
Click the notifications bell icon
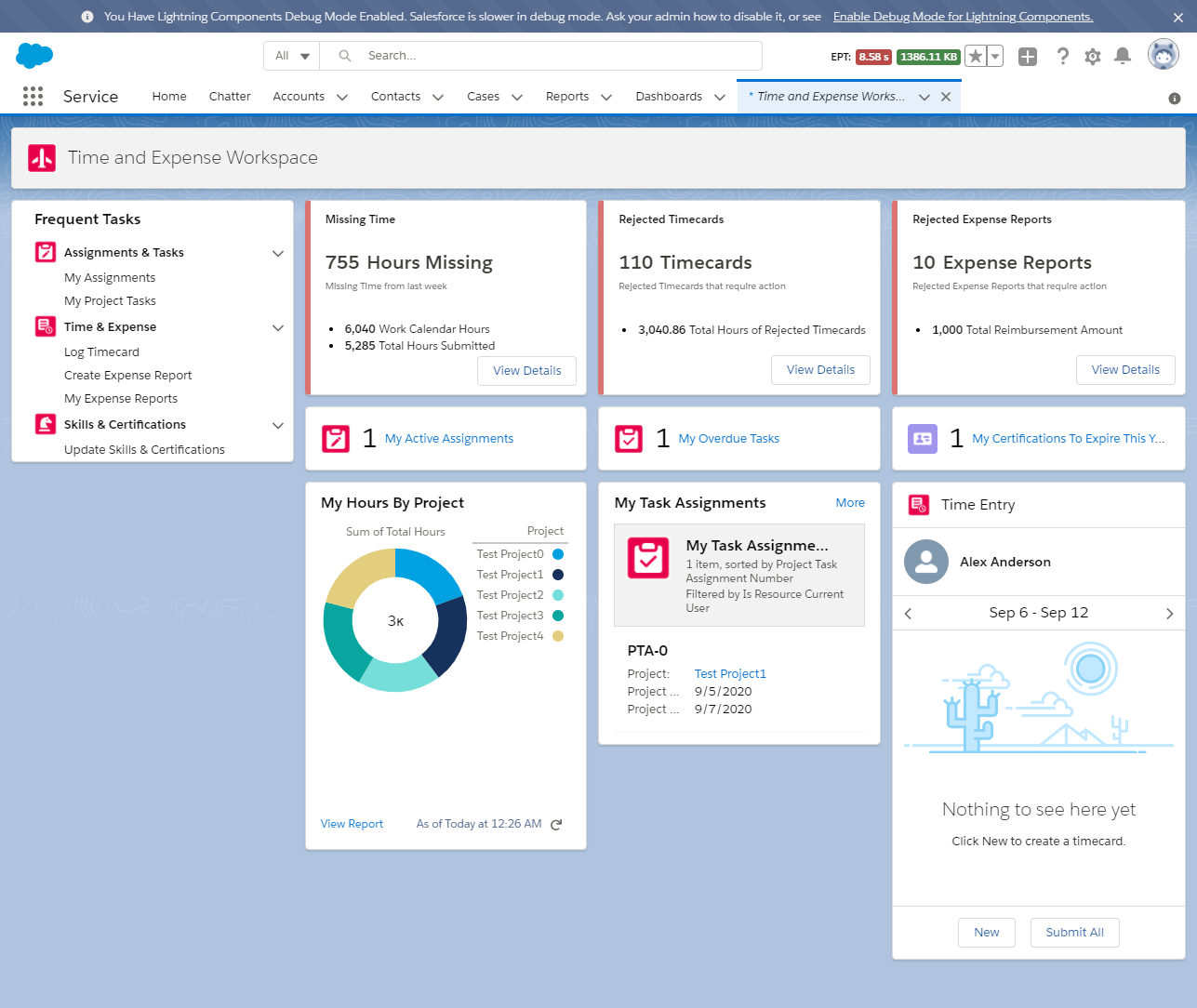click(1123, 57)
